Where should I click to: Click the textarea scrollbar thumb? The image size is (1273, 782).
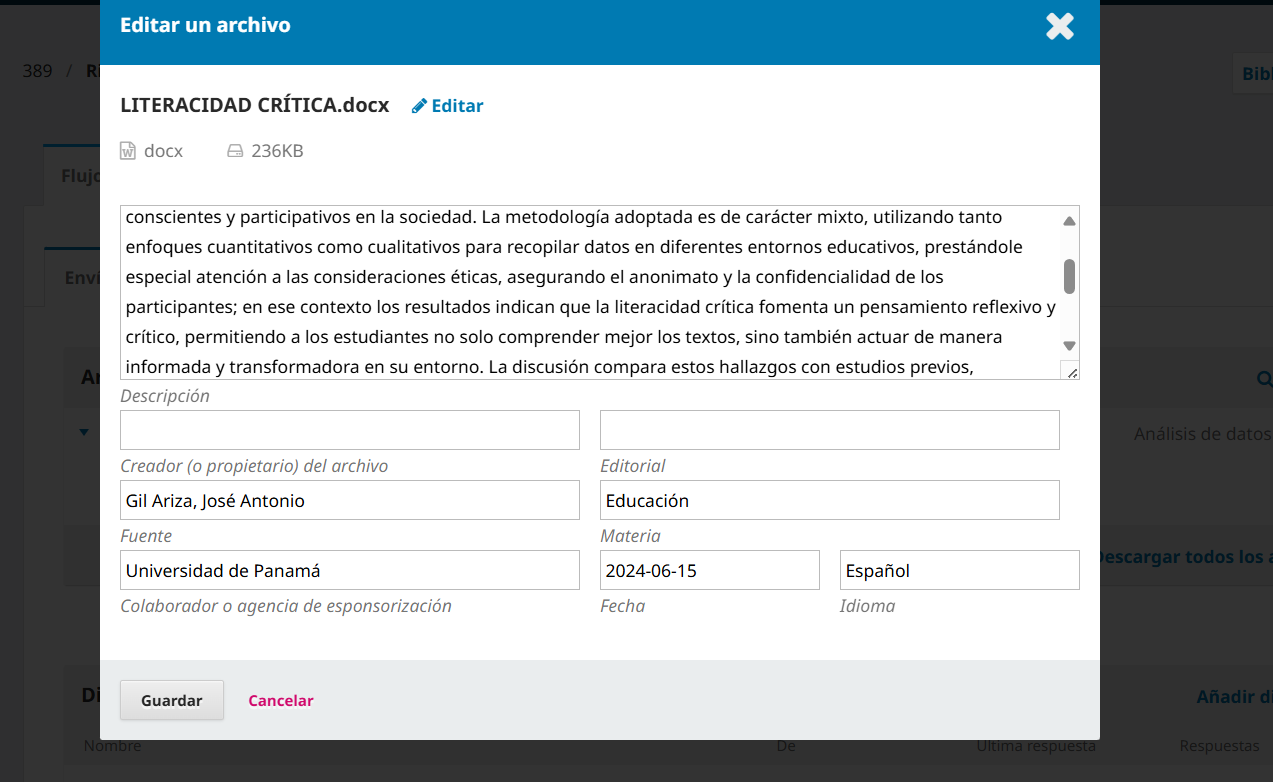(x=1069, y=276)
